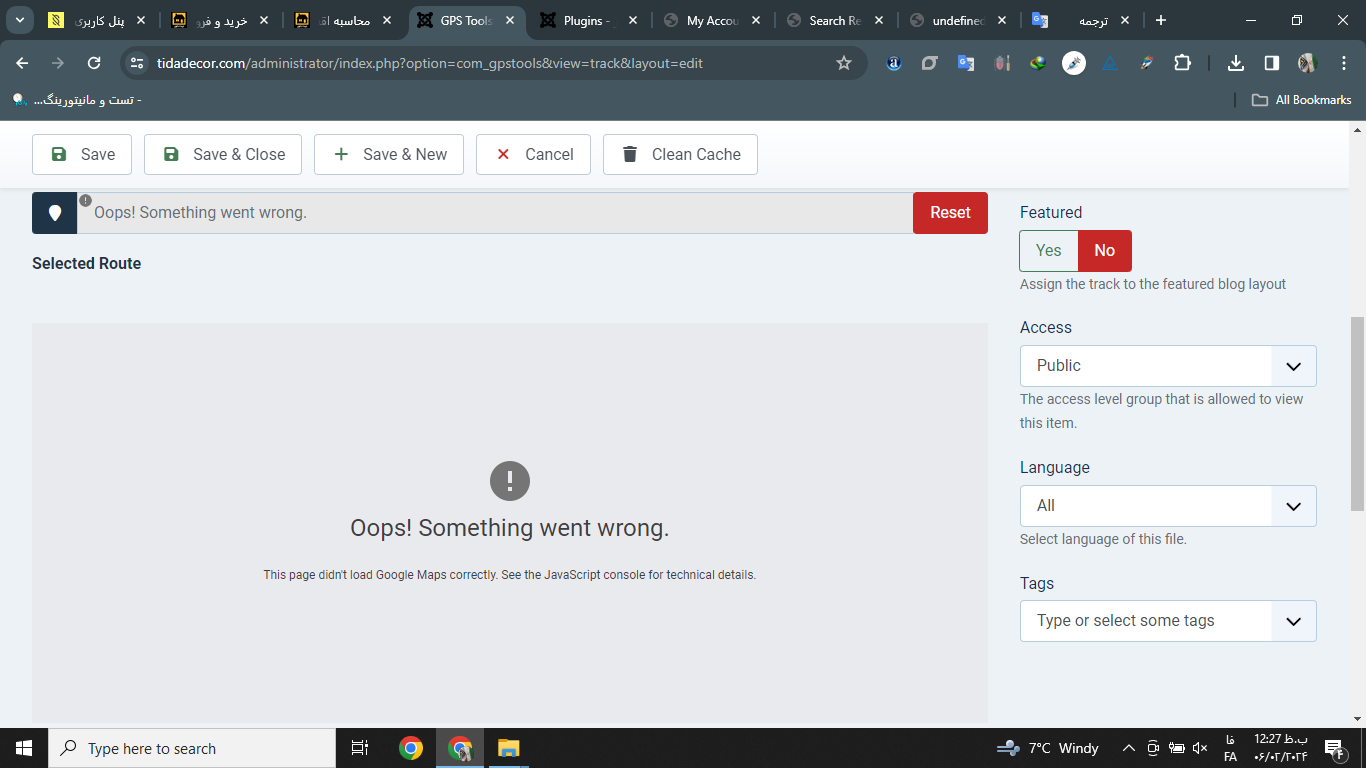Reload the page using refresh icon

click(94, 63)
